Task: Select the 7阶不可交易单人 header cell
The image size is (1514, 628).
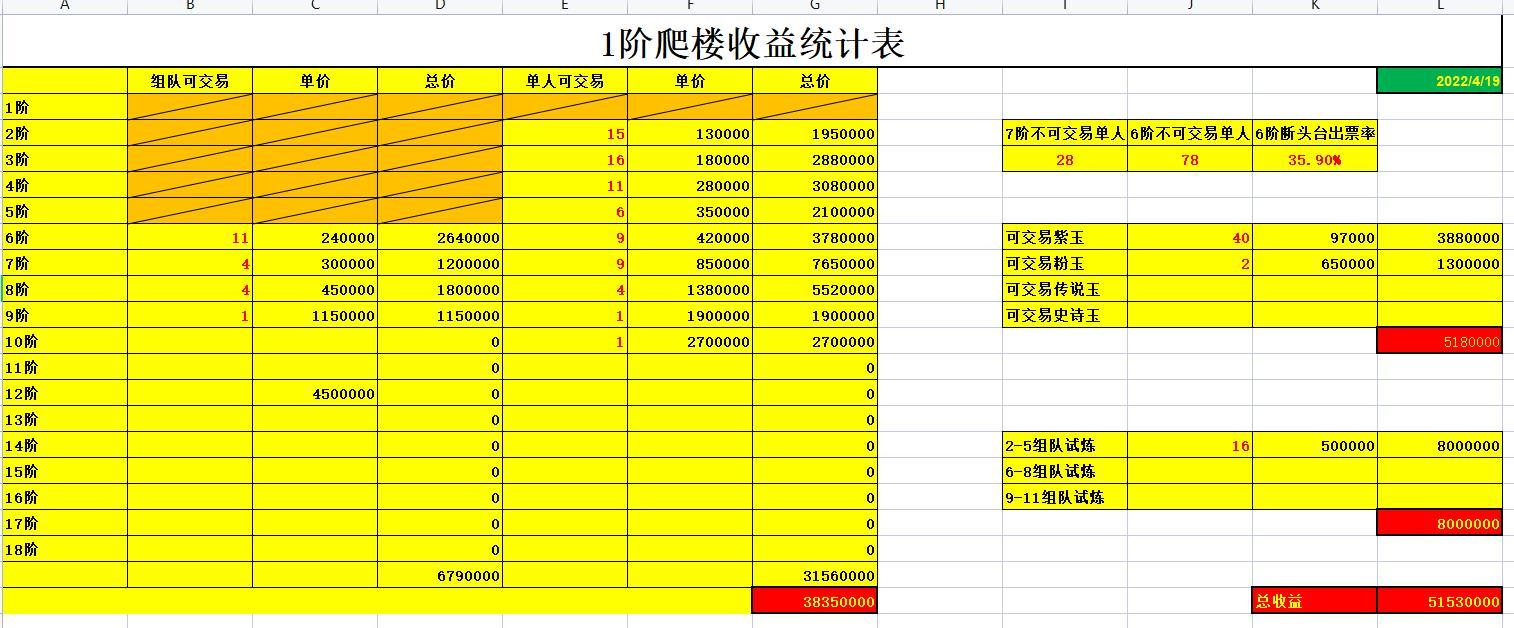Action: pos(1065,133)
